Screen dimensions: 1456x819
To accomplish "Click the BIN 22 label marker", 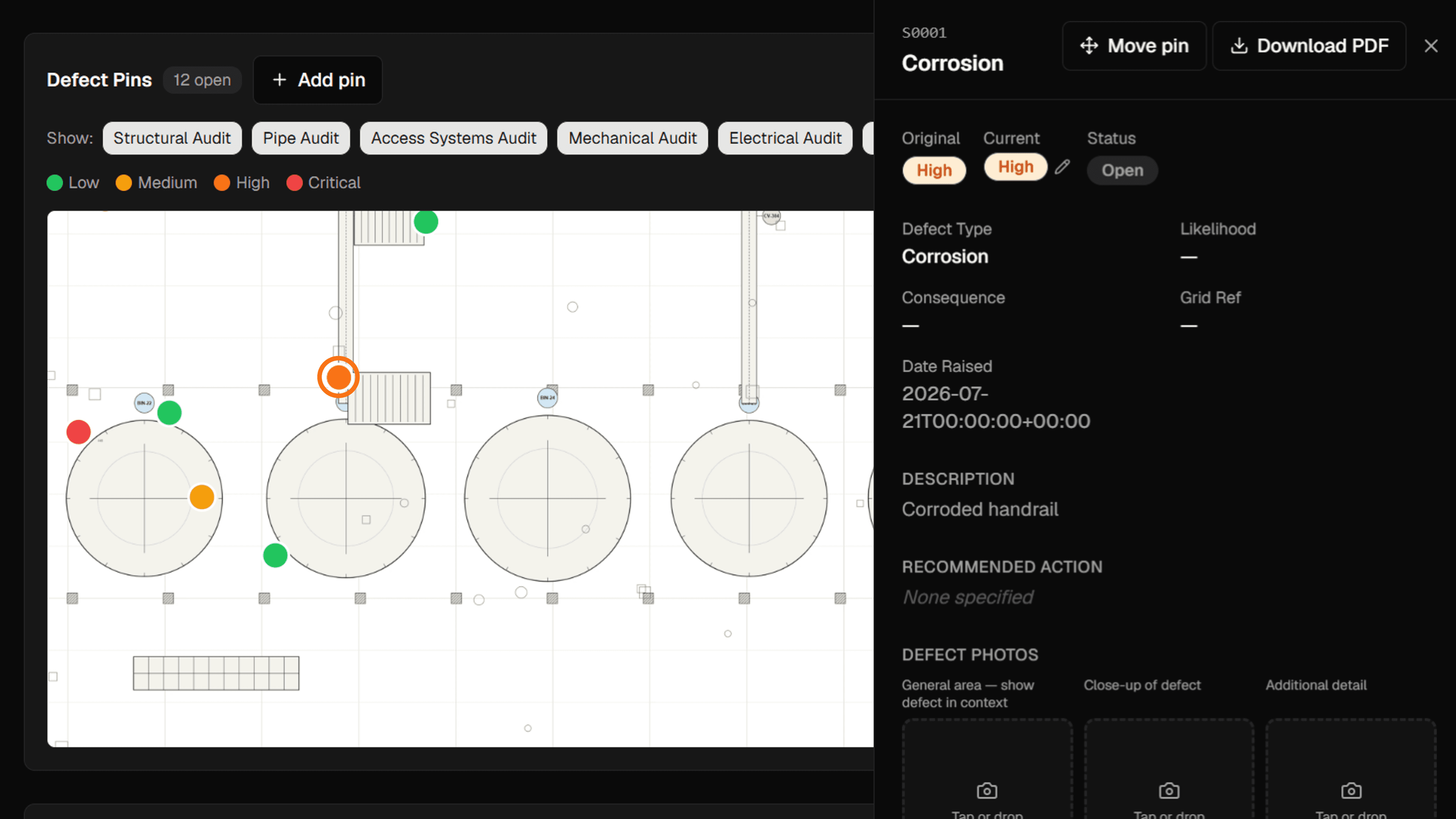I will 144,403.
